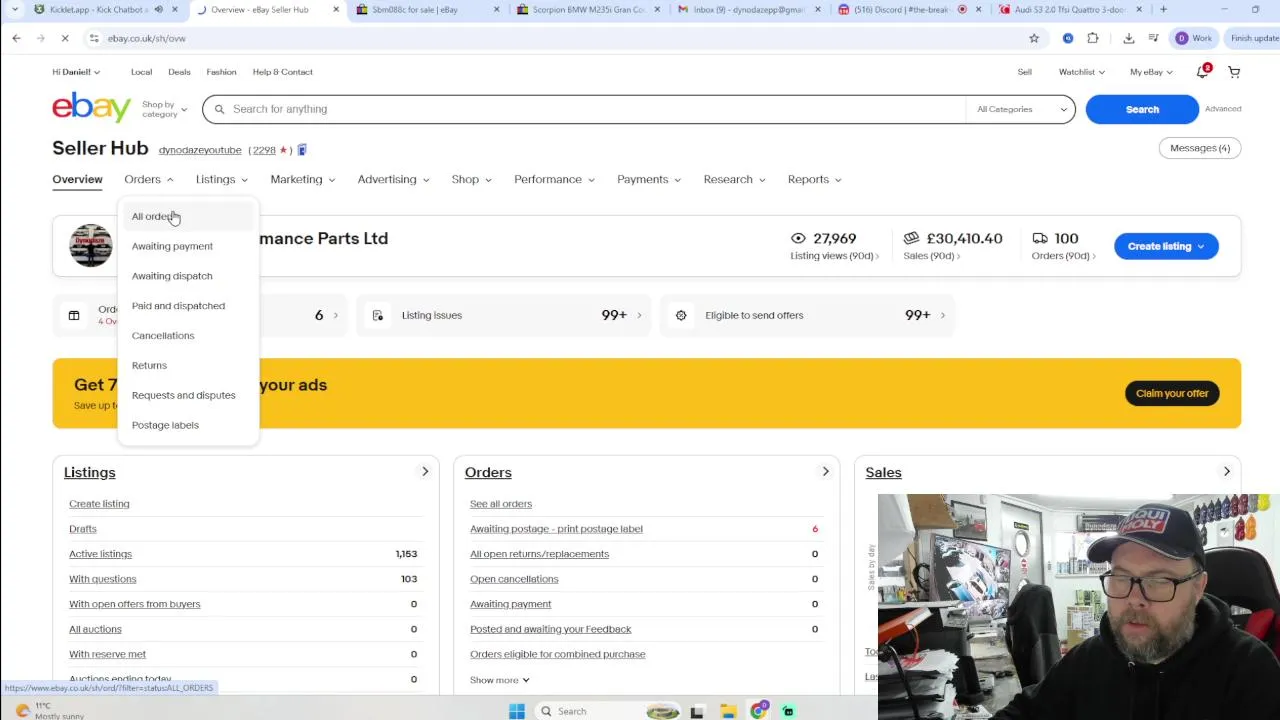Expand the Marketing menu
Viewport: 1280px width, 720px height.
302,179
